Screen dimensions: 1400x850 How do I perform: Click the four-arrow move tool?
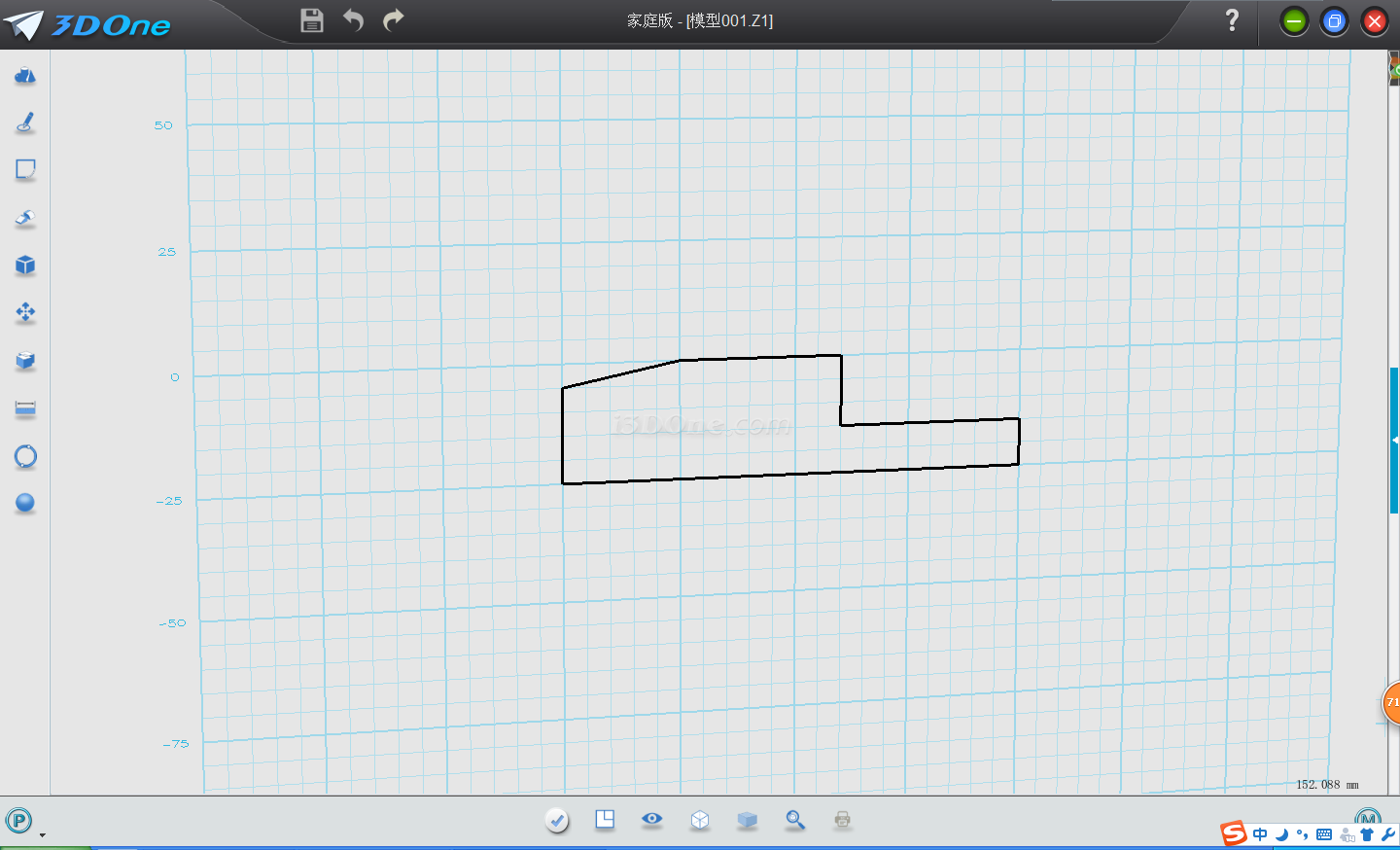point(25,312)
